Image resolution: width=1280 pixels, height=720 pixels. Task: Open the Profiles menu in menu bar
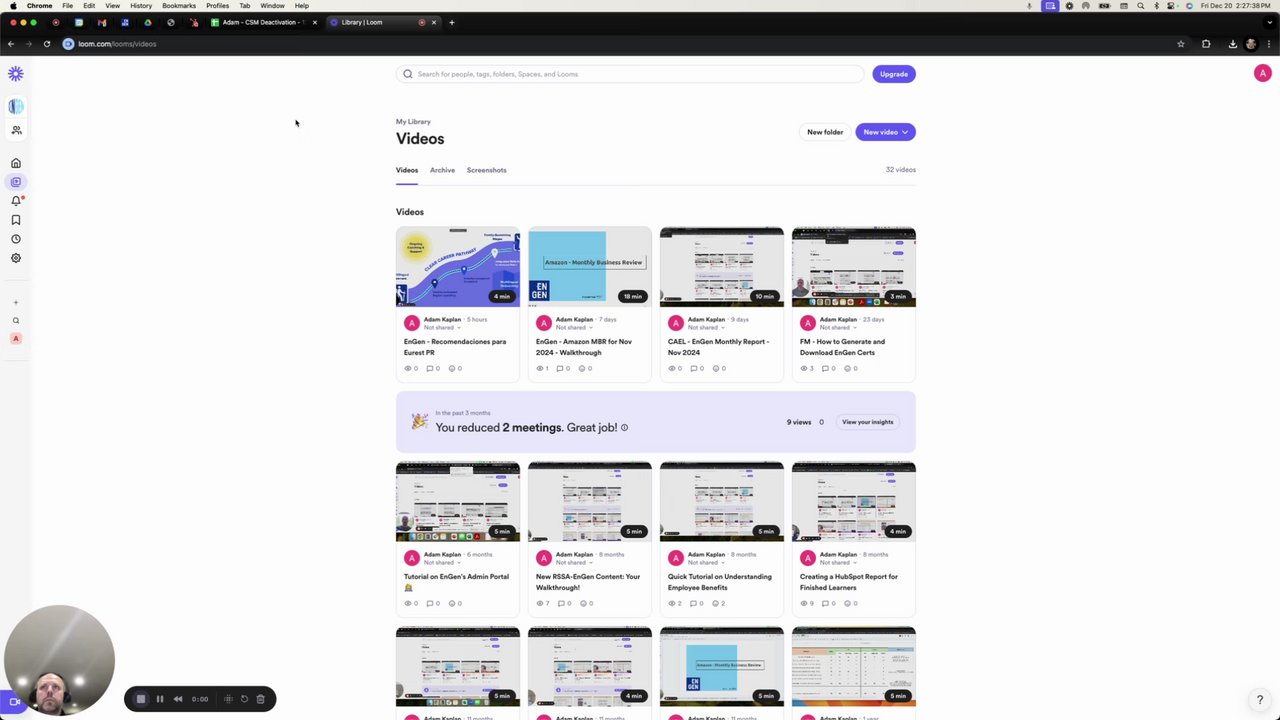click(x=217, y=6)
